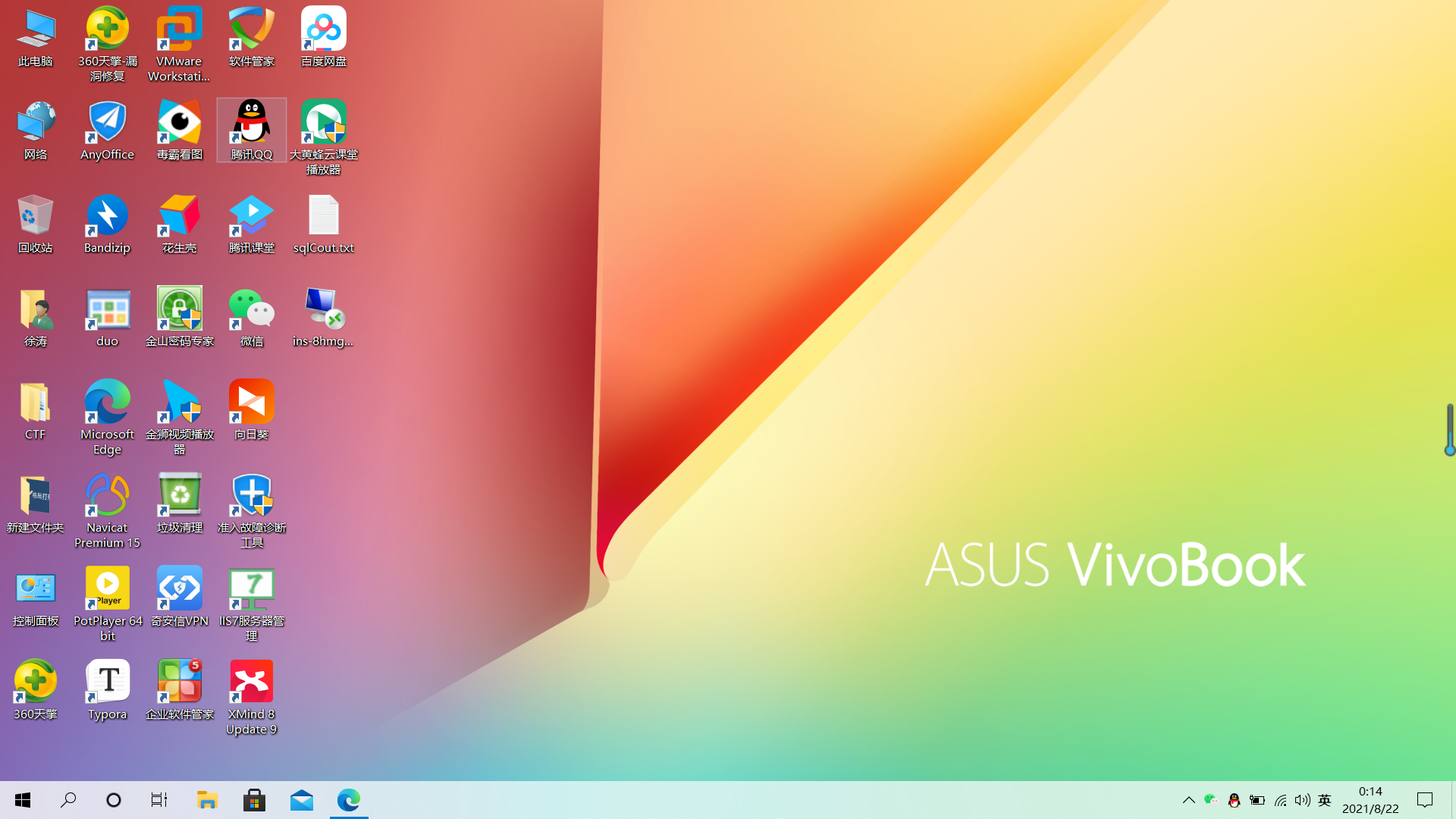Open the Windows Start menu
Screen dimensions: 1456x819
coord(23,800)
